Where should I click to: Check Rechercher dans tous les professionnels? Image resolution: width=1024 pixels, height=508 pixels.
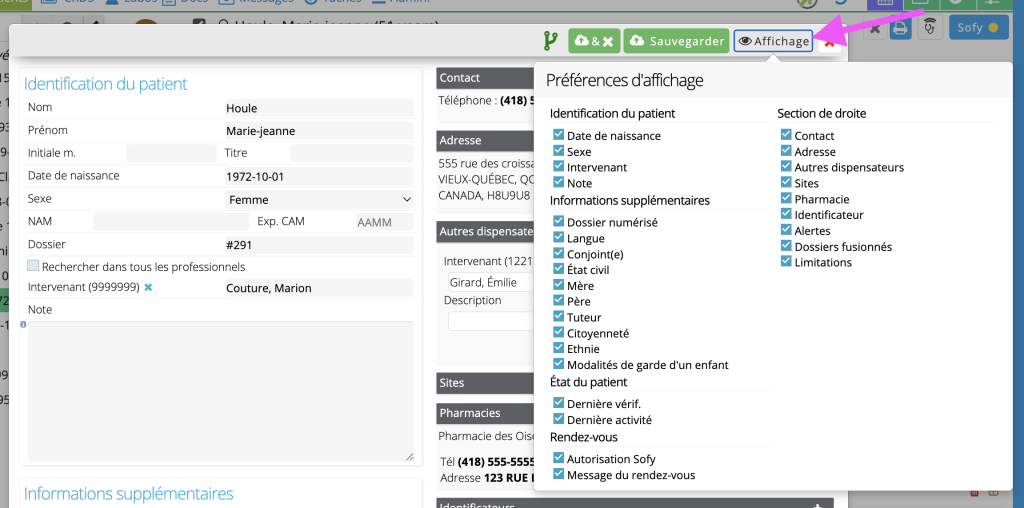pos(33,265)
